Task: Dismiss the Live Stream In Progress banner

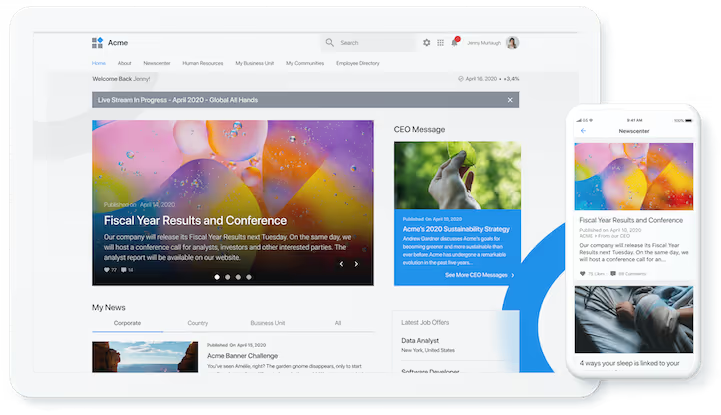Action: (x=509, y=100)
